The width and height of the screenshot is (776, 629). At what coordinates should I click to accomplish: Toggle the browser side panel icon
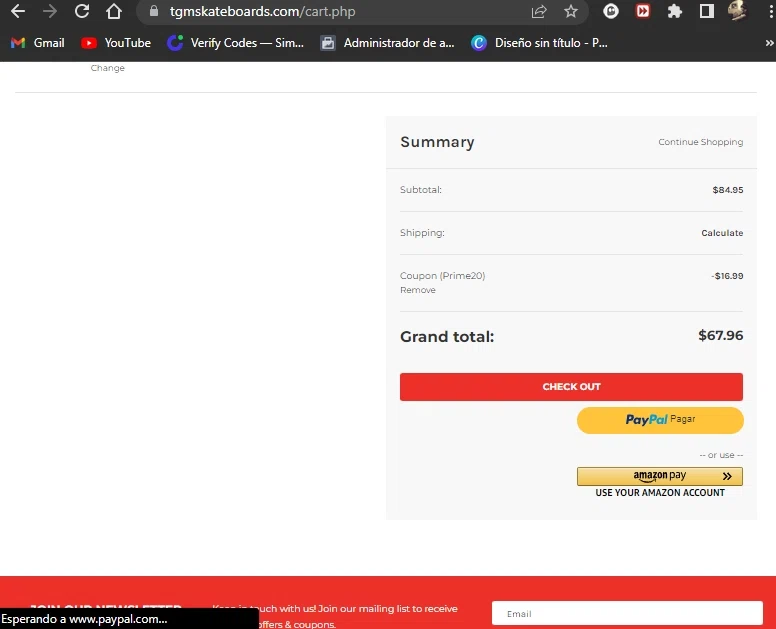click(707, 11)
